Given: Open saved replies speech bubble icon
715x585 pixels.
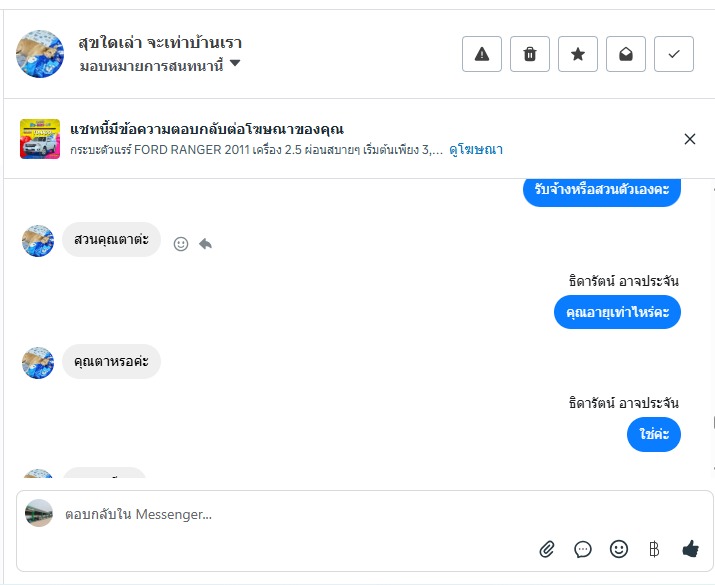Looking at the screenshot, I should (583, 549).
